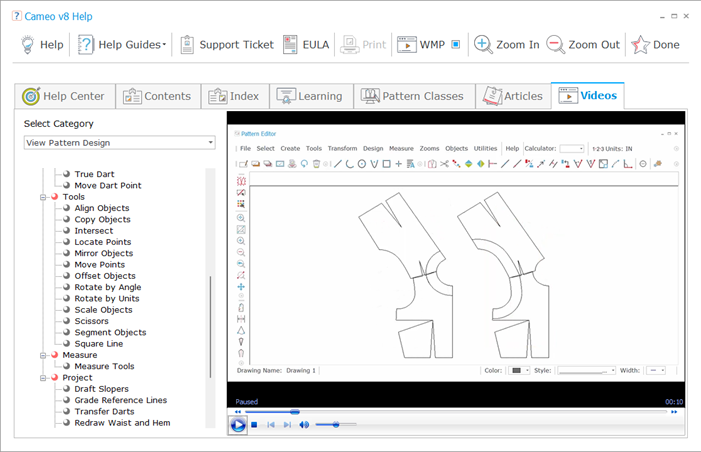Screen dimensions: 701x452
Task: Select the True Dart video
Action: 94,174
